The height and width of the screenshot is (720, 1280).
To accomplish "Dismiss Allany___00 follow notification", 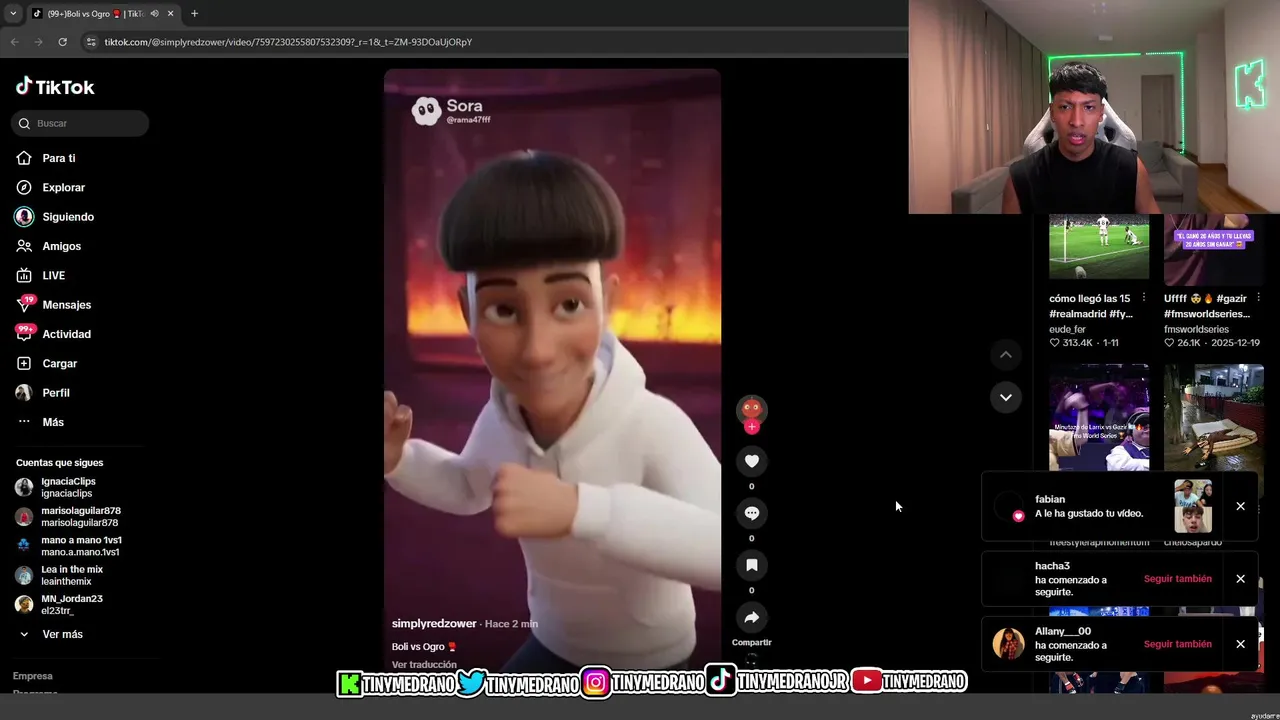I will (1240, 644).
